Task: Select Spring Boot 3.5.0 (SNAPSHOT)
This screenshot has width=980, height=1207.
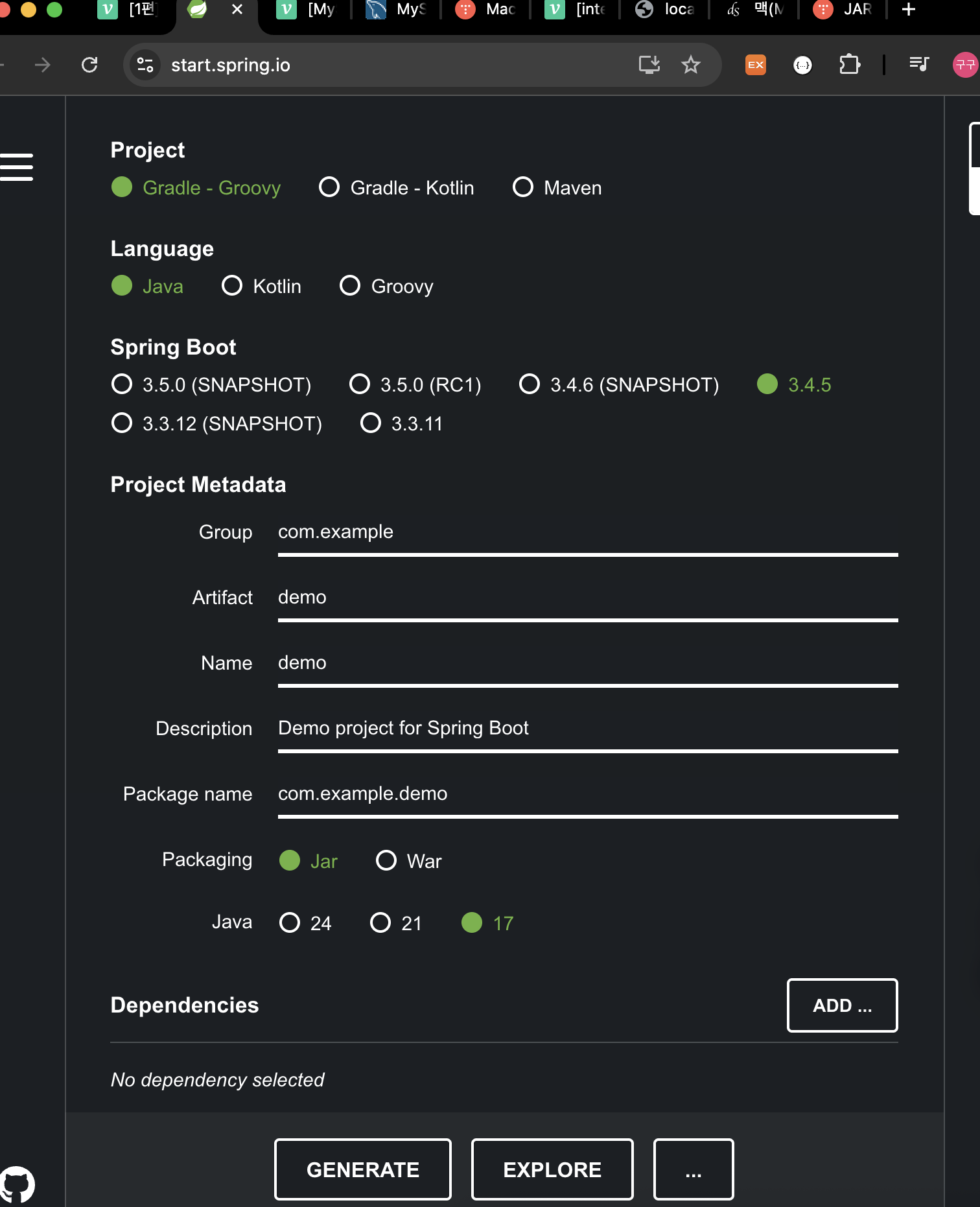Action: point(211,385)
